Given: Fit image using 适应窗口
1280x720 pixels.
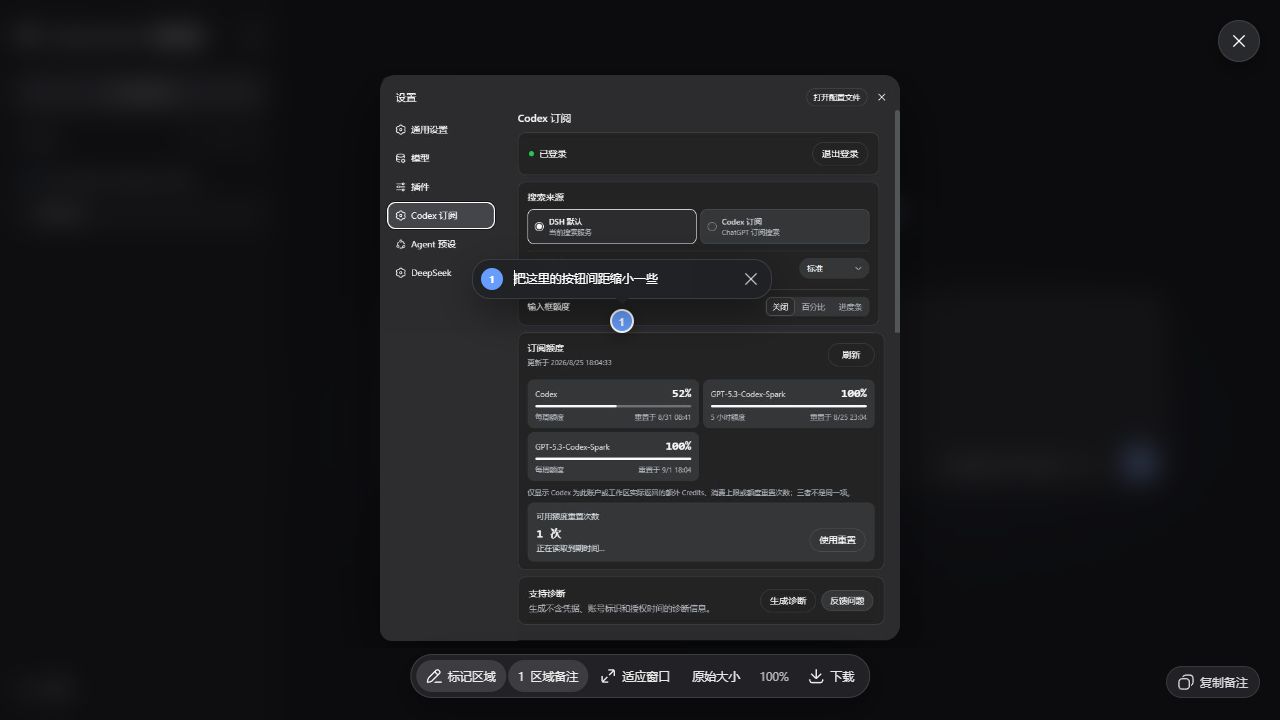Looking at the screenshot, I should point(635,676).
